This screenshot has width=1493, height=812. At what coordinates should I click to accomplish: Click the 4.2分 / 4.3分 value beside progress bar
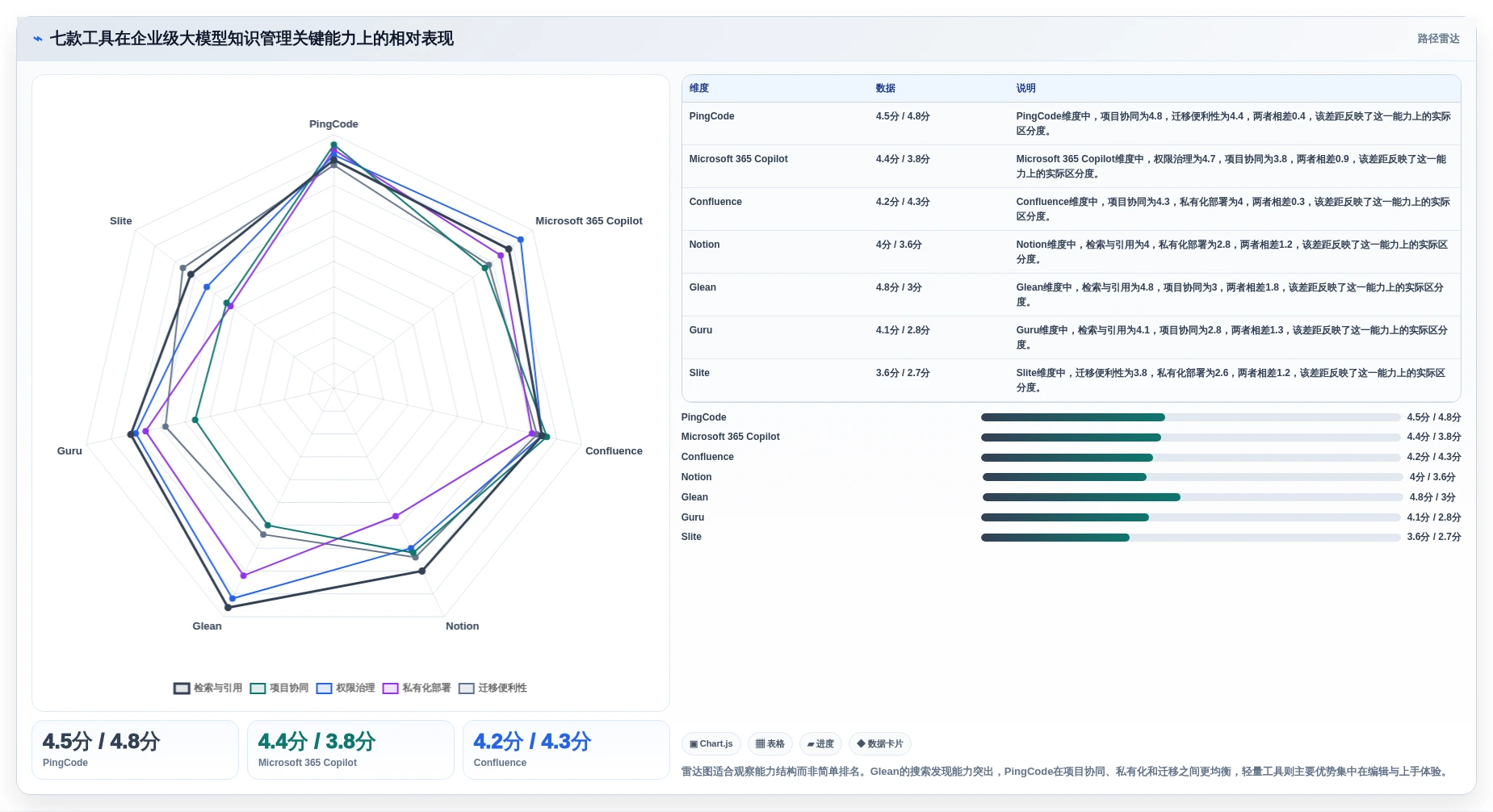pos(1434,458)
